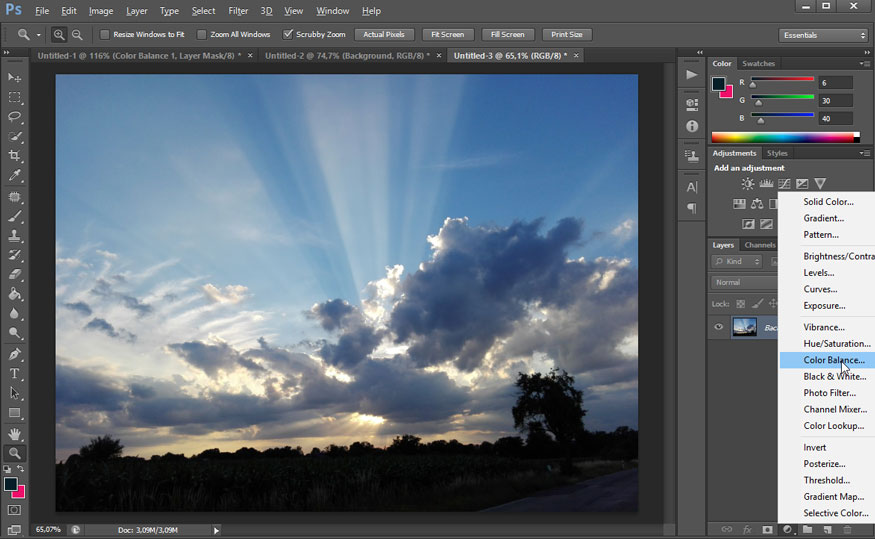The width and height of the screenshot is (875, 539).
Task: Switch to the Swatches tab
Action: pos(758,63)
